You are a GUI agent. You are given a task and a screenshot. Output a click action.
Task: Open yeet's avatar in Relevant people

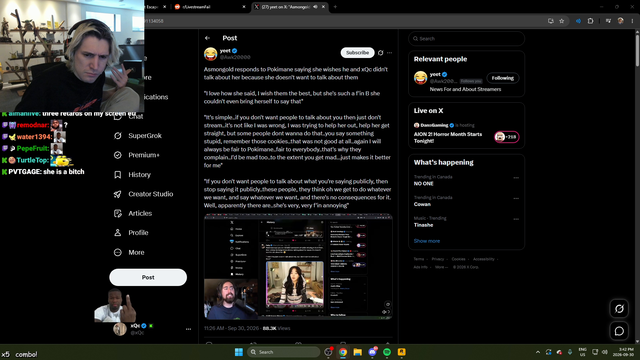pos(420,78)
